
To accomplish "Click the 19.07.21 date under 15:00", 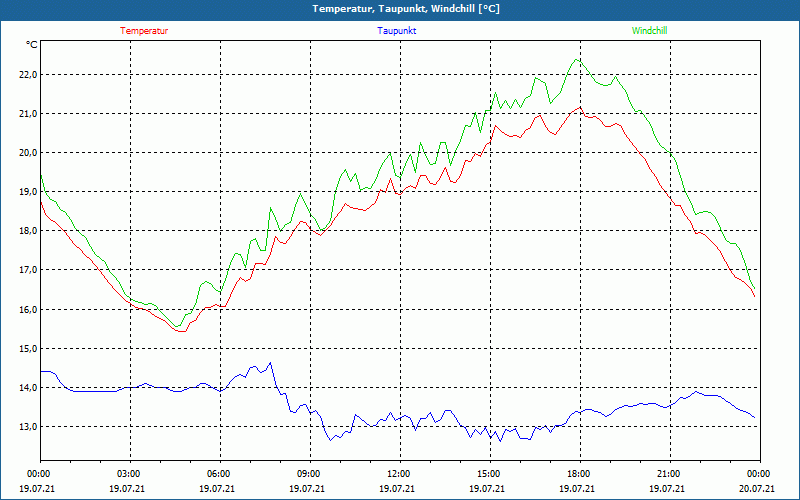I will coord(487,489).
